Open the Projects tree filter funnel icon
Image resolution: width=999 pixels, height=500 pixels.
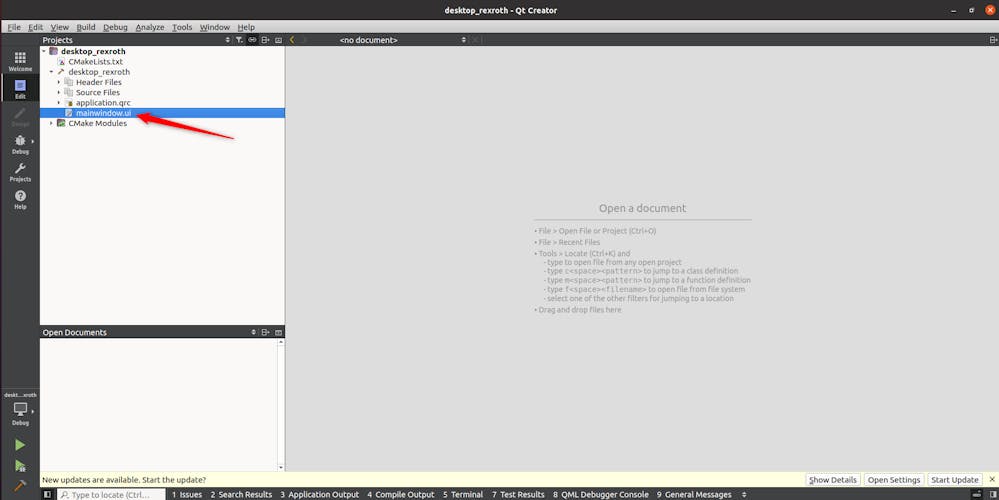click(239, 39)
